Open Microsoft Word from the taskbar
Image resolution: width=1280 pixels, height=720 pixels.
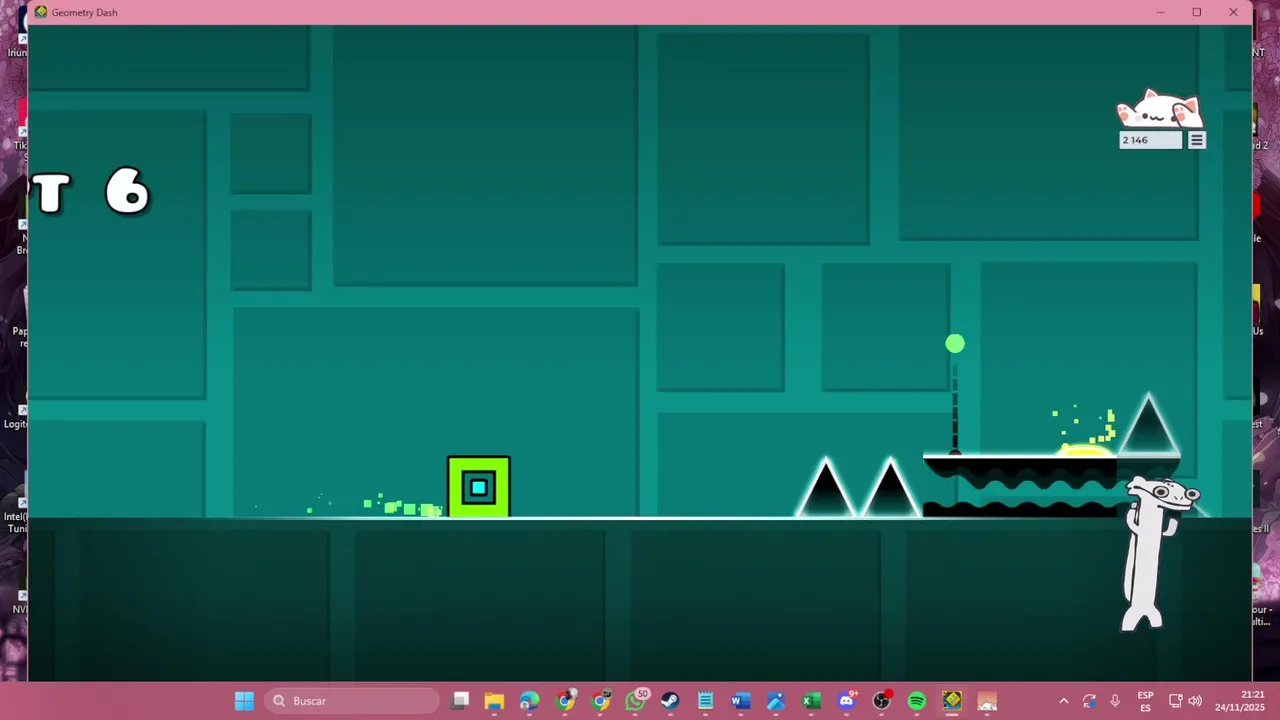click(740, 701)
